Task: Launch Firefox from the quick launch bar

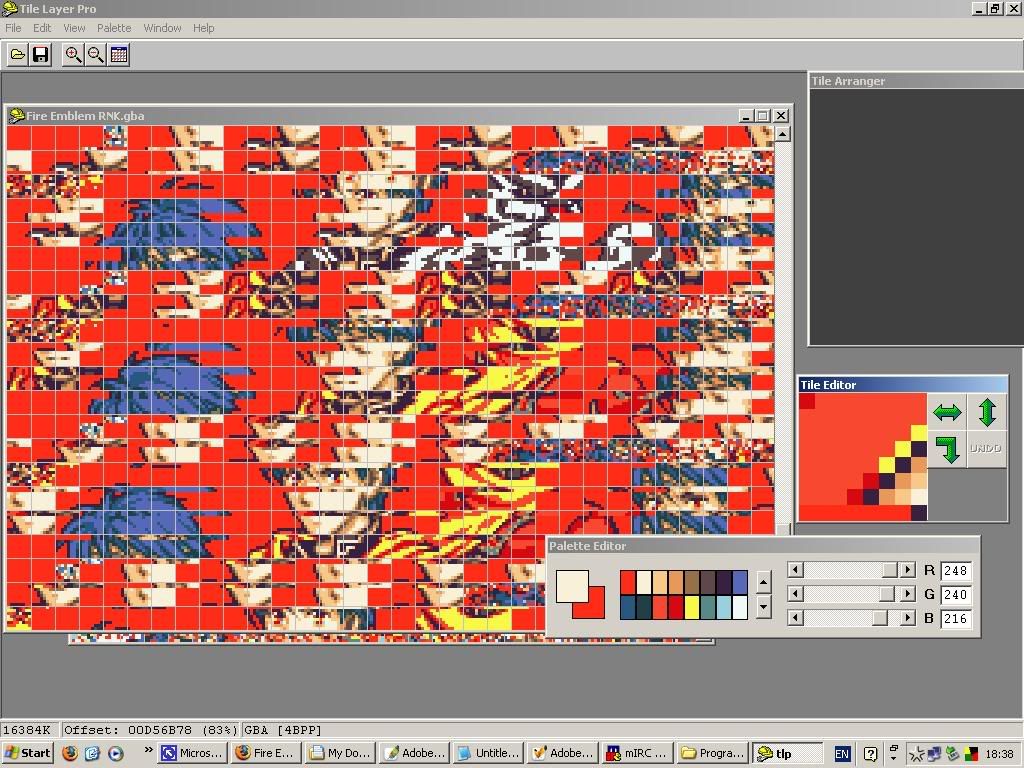Action: click(70, 753)
